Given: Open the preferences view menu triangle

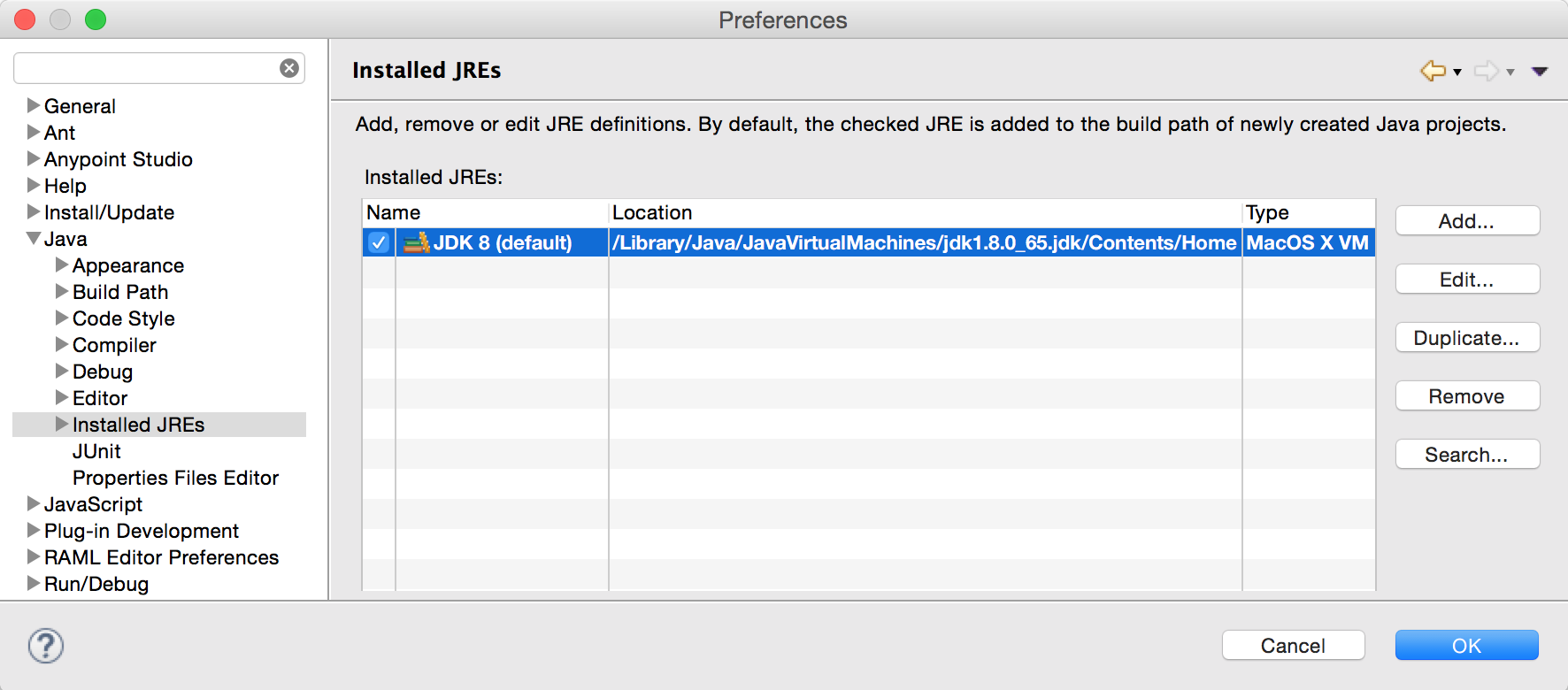Looking at the screenshot, I should tap(1540, 72).
